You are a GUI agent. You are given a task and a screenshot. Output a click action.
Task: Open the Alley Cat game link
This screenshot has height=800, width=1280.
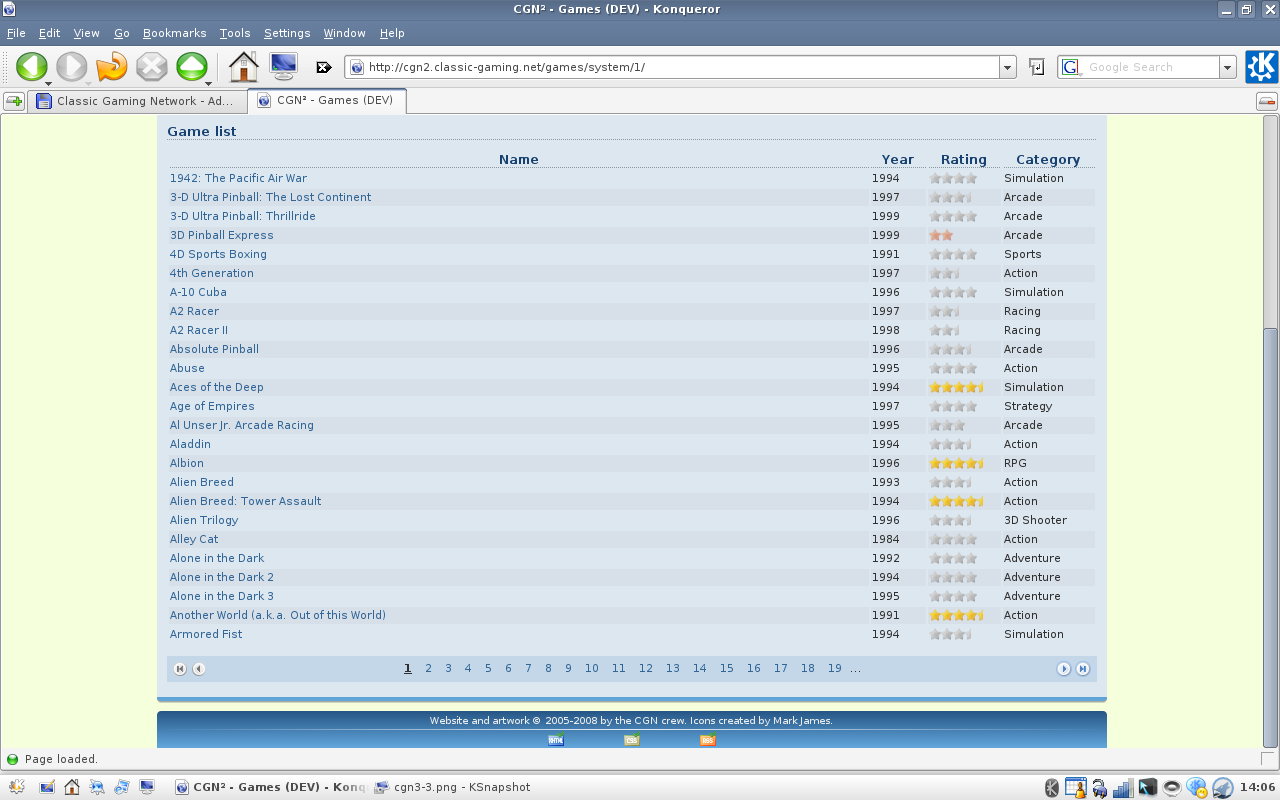(194, 539)
